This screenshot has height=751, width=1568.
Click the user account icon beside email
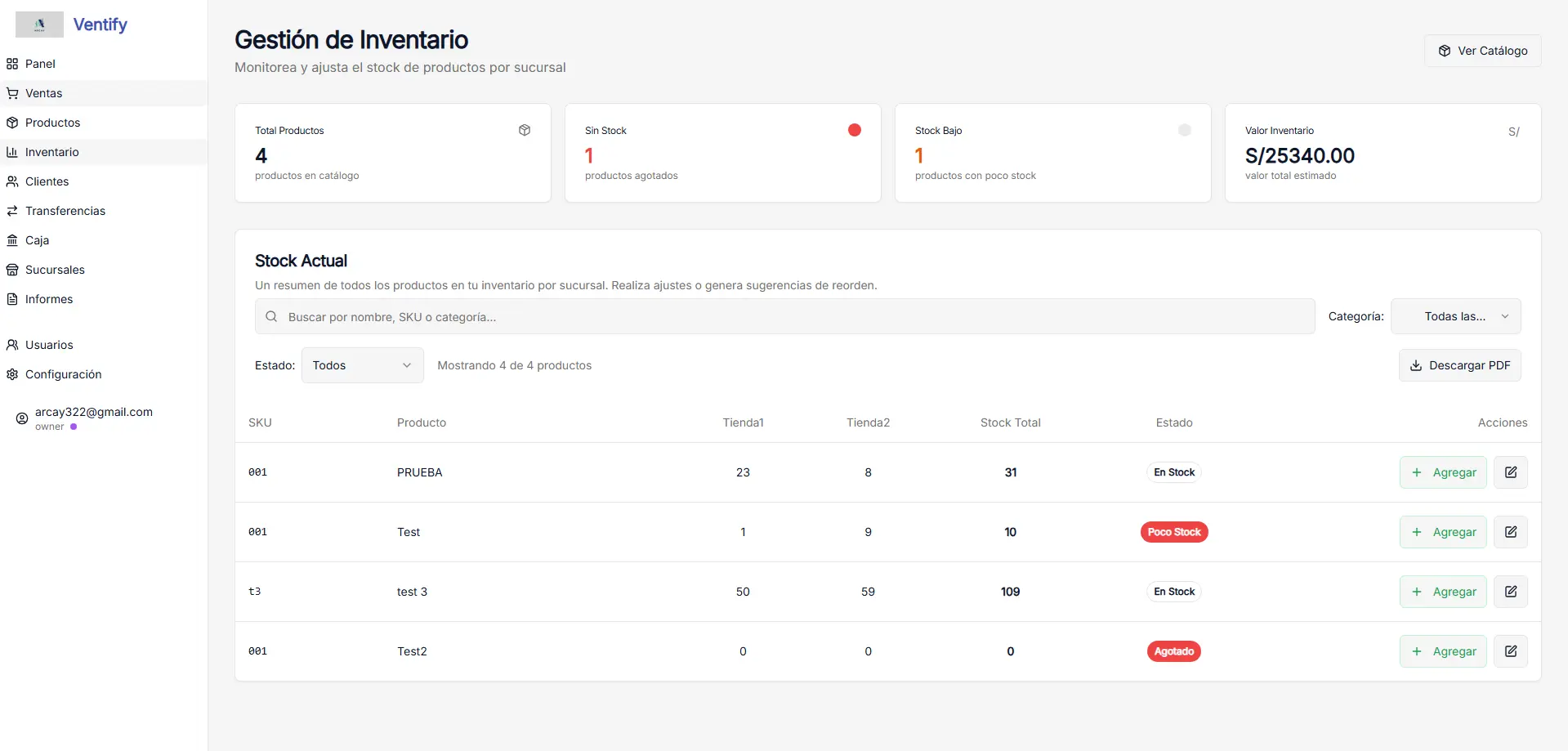(x=22, y=418)
